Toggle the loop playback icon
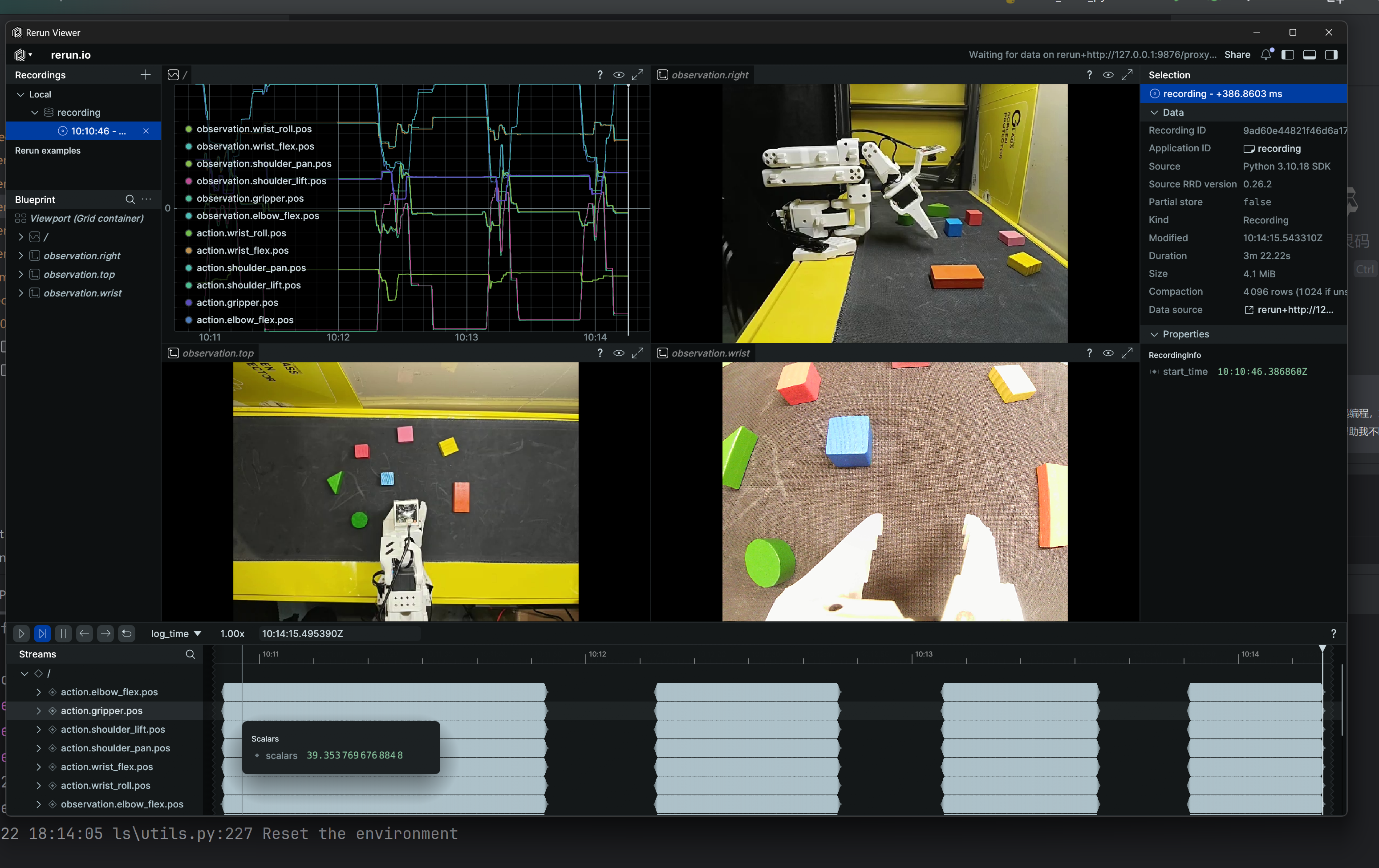1379x868 pixels. tap(126, 633)
